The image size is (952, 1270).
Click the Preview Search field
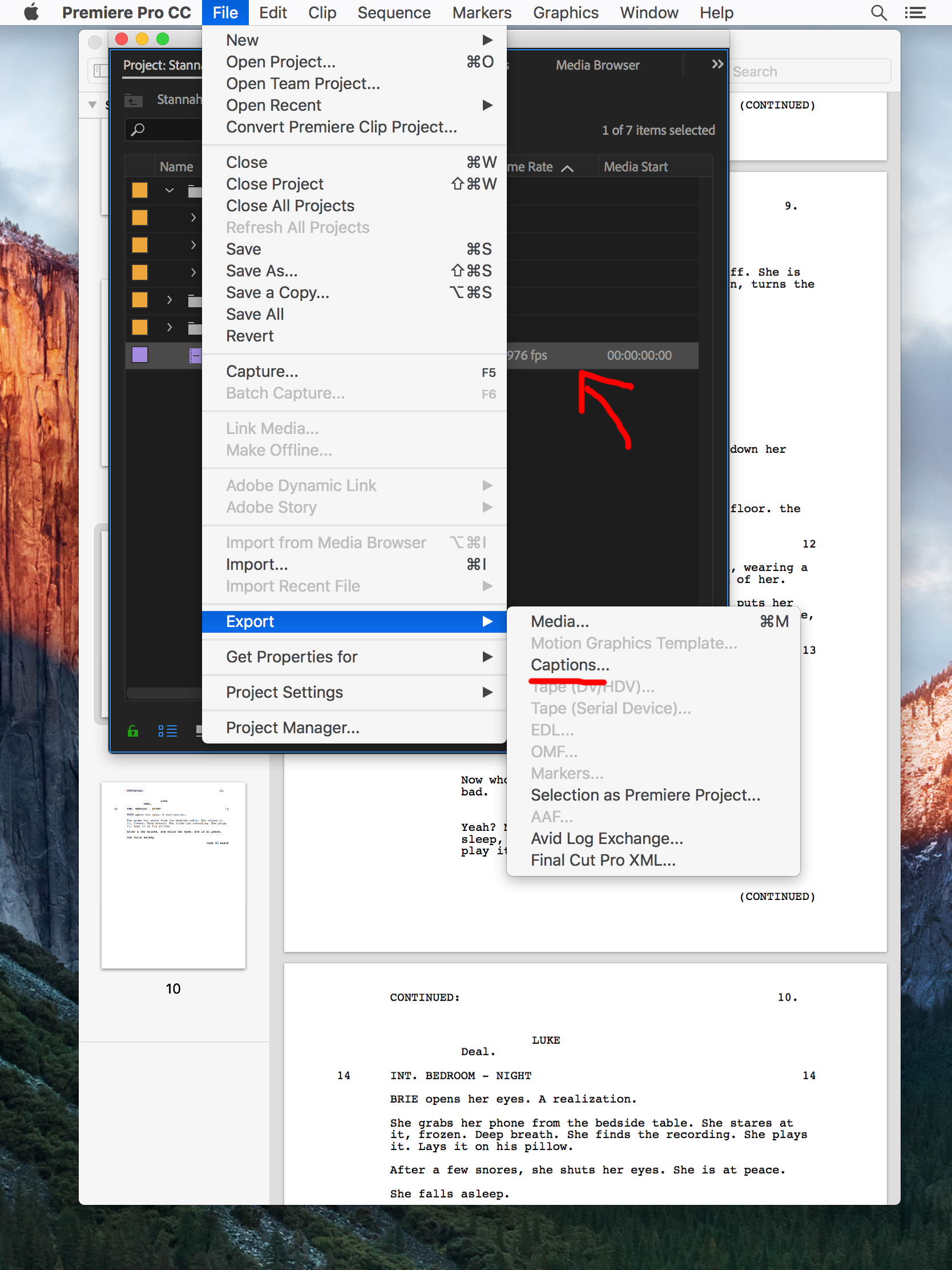(x=810, y=72)
